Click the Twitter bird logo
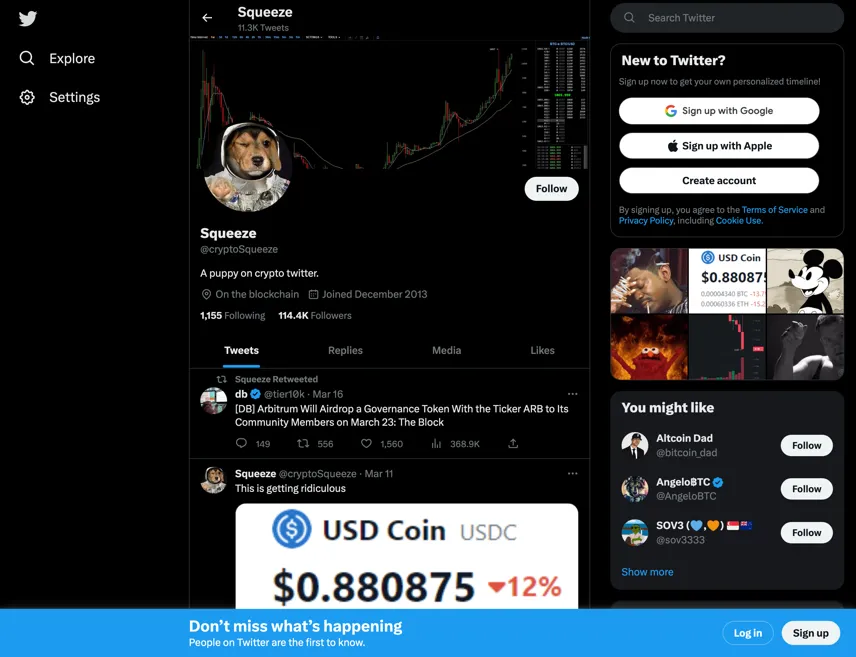The height and width of the screenshot is (657, 856). click(28, 18)
